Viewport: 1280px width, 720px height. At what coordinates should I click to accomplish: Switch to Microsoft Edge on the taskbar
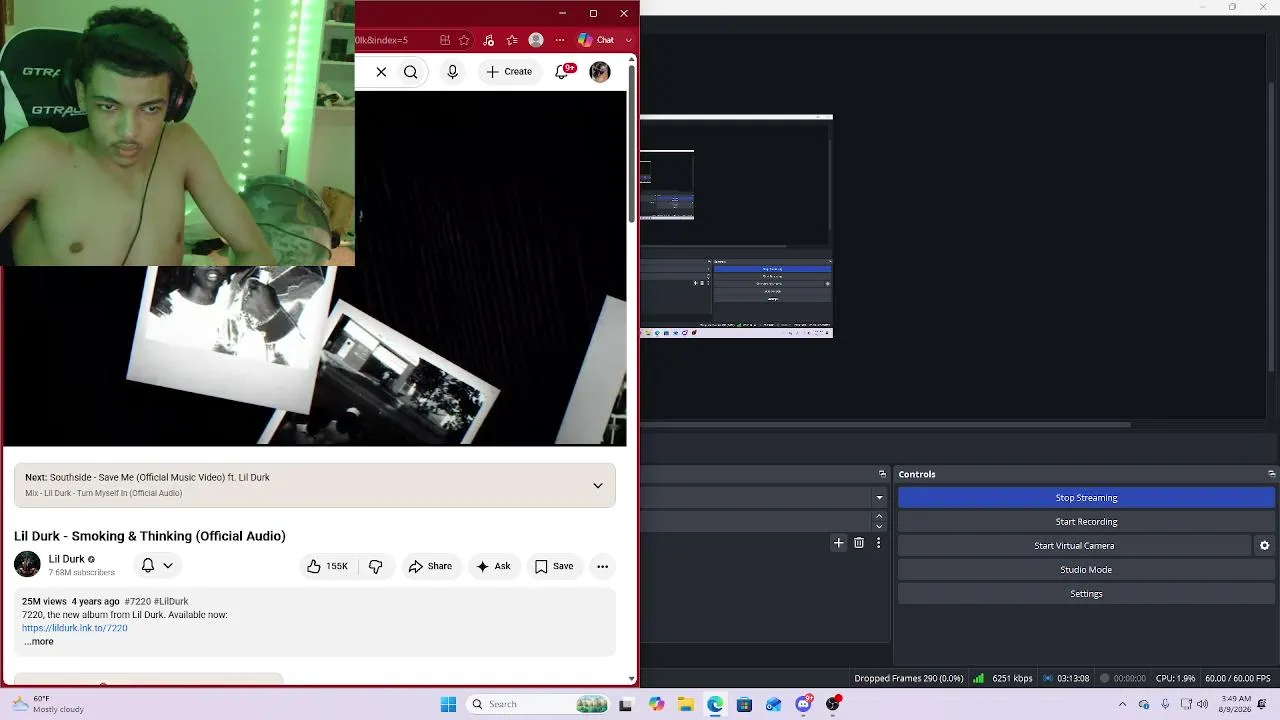pyautogui.click(x=715, y=704)
